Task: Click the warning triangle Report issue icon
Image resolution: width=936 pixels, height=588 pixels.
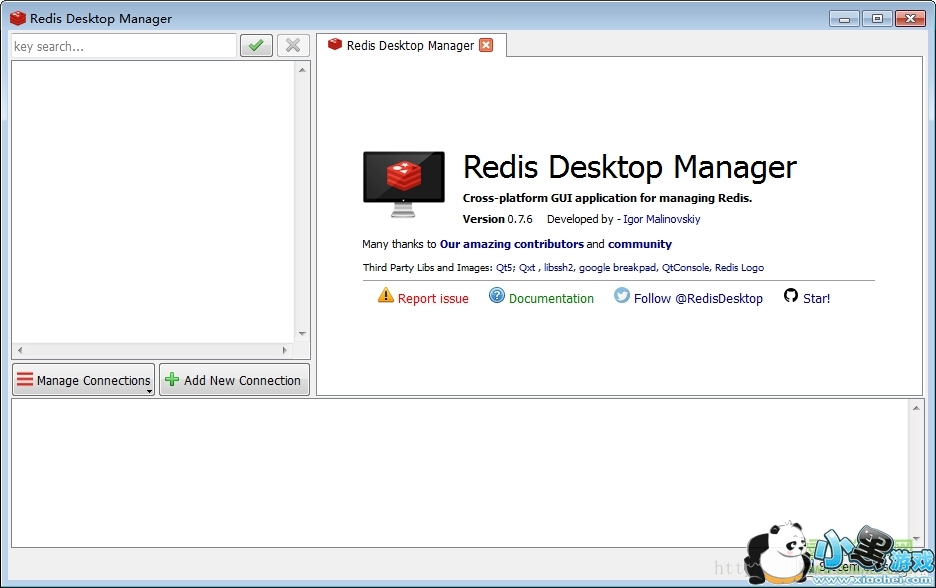Action: tap(386, 296)
